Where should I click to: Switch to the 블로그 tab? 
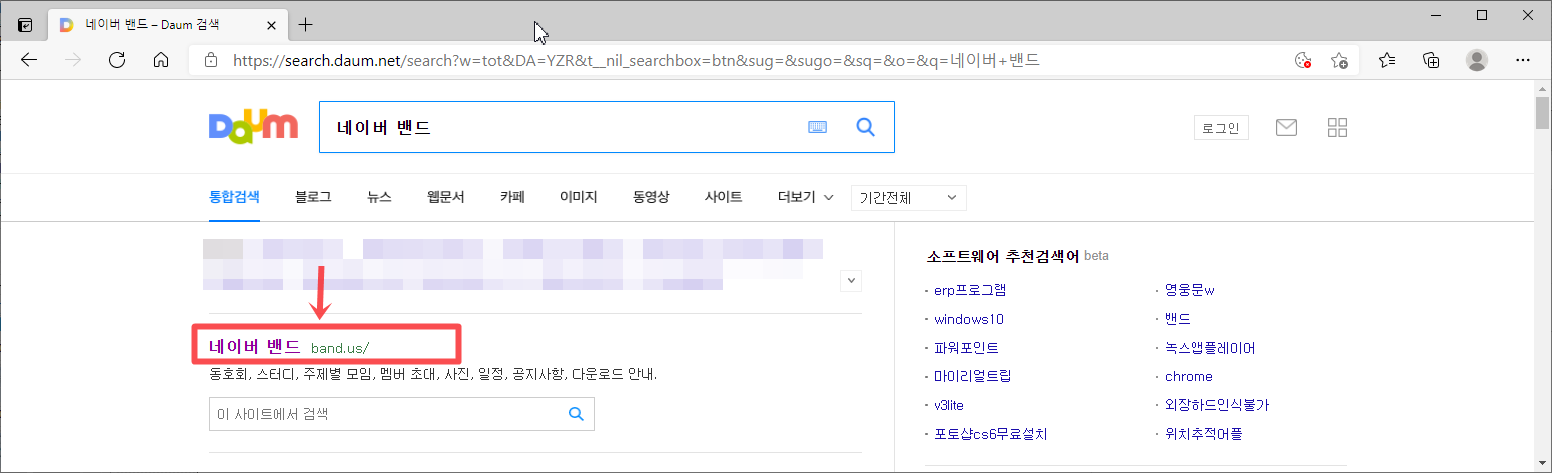click(x=313, y=197)
